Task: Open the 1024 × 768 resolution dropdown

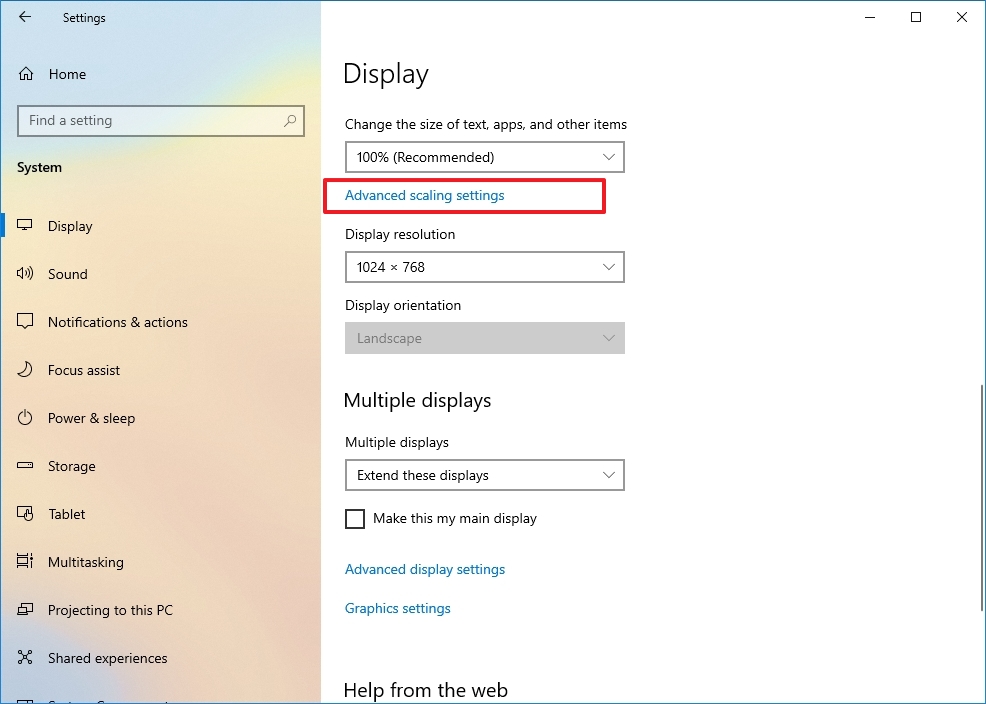Action: (x=485, y=267)
